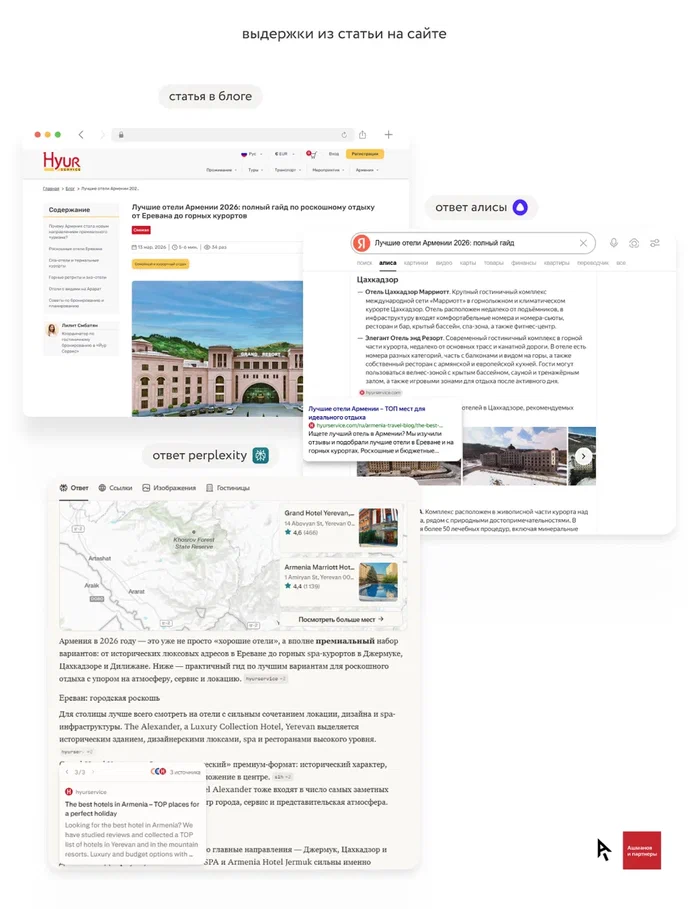Expand the Транспорт menu

(287, 170)
